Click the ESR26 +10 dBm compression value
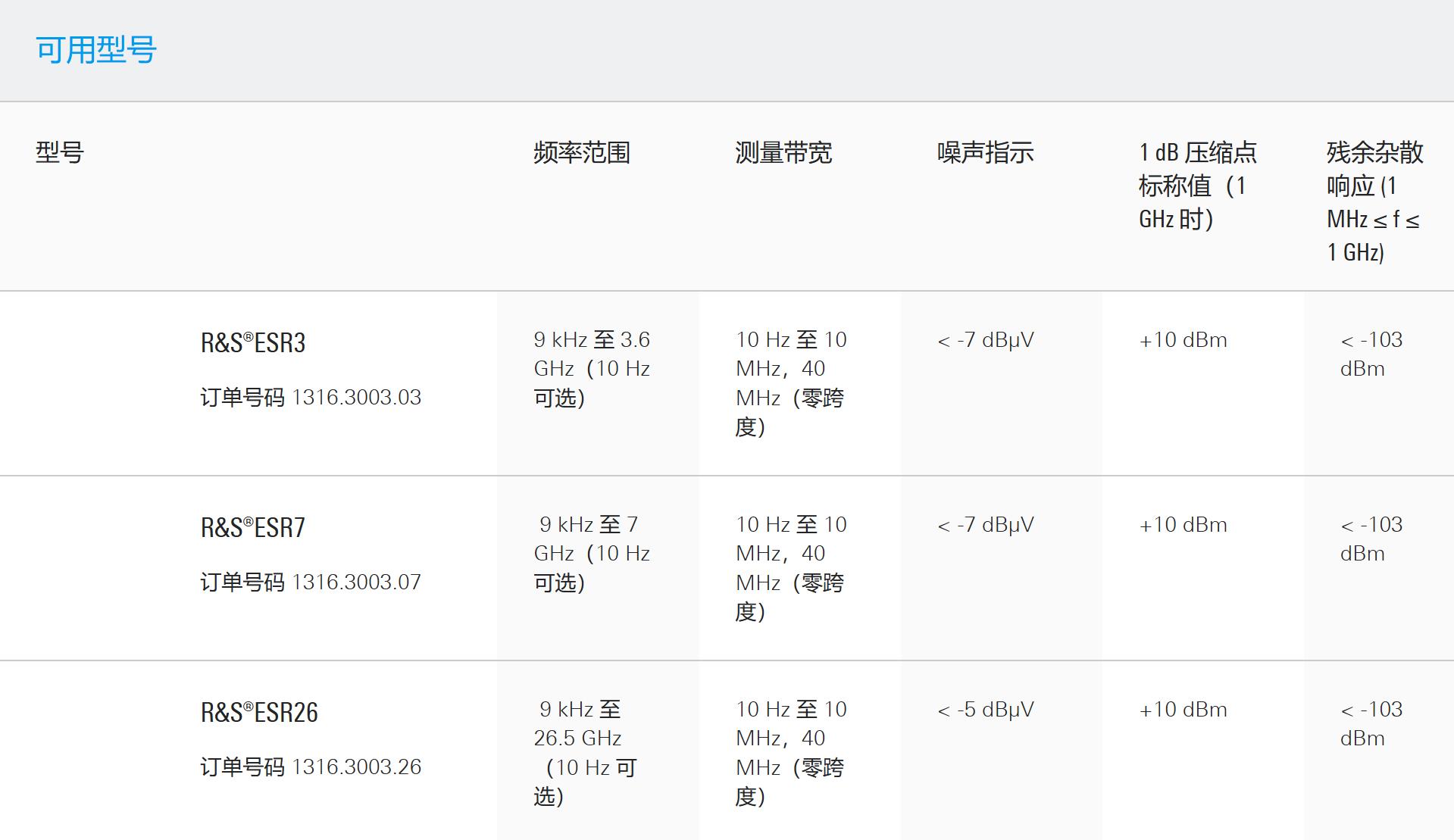 pos(1184,710)
